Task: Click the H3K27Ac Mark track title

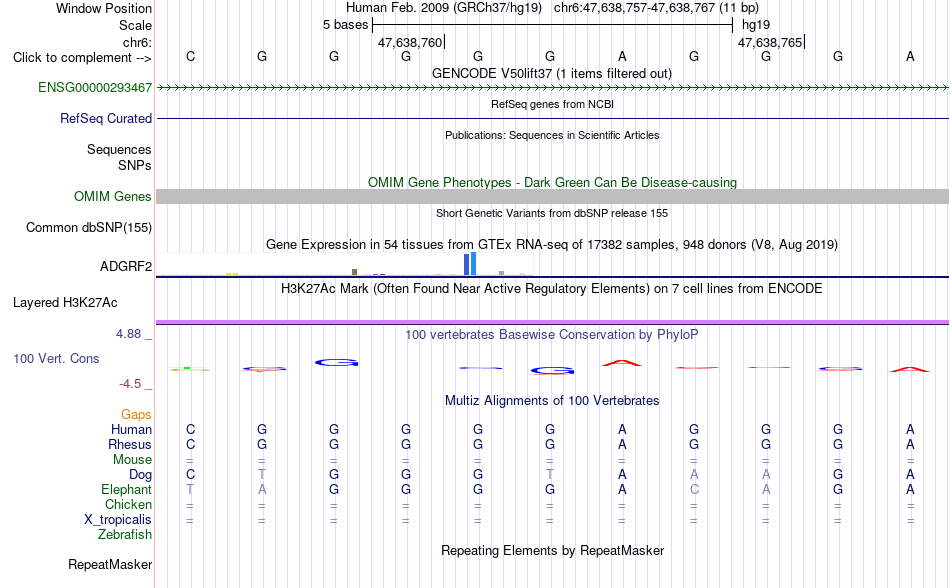Action: pyautogui.click(x=552, y=288)
